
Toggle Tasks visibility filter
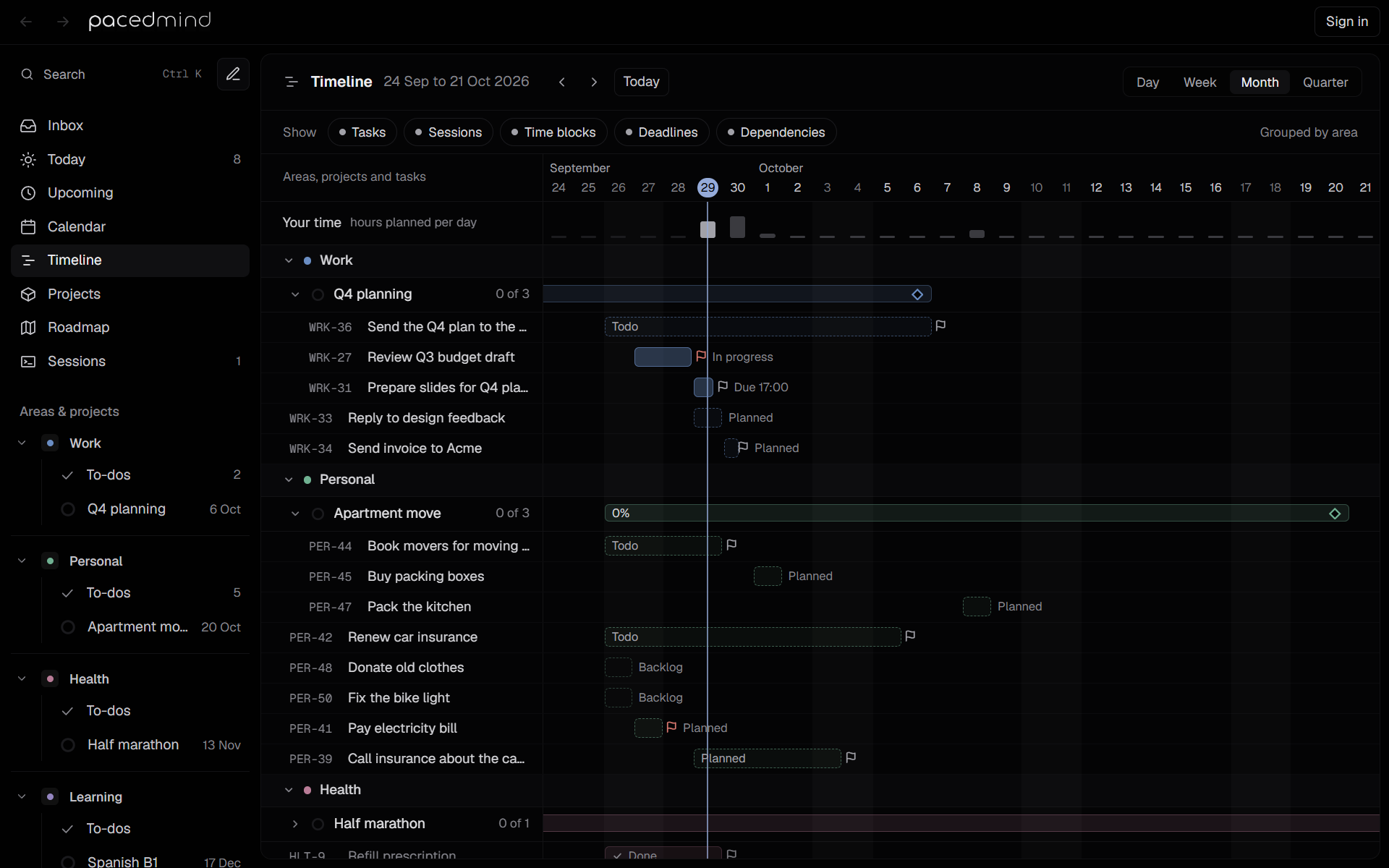pyautogui.click(x=362, y=132)
